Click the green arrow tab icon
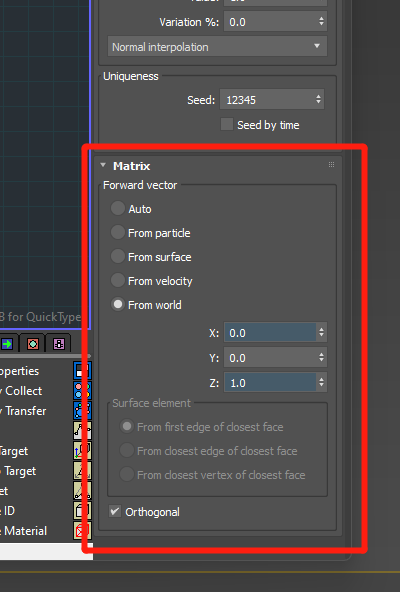 tap(7, 344)
